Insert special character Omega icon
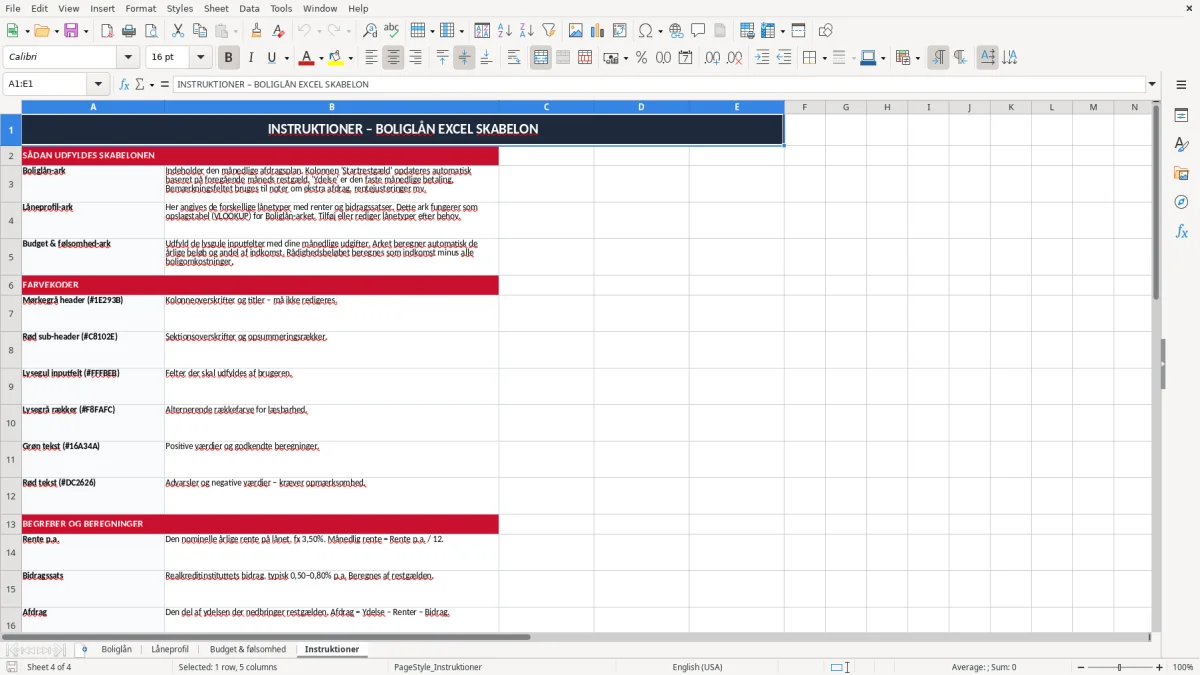Image resolution: width=1200 pixels, height=675 pixels. click(646, 31)
